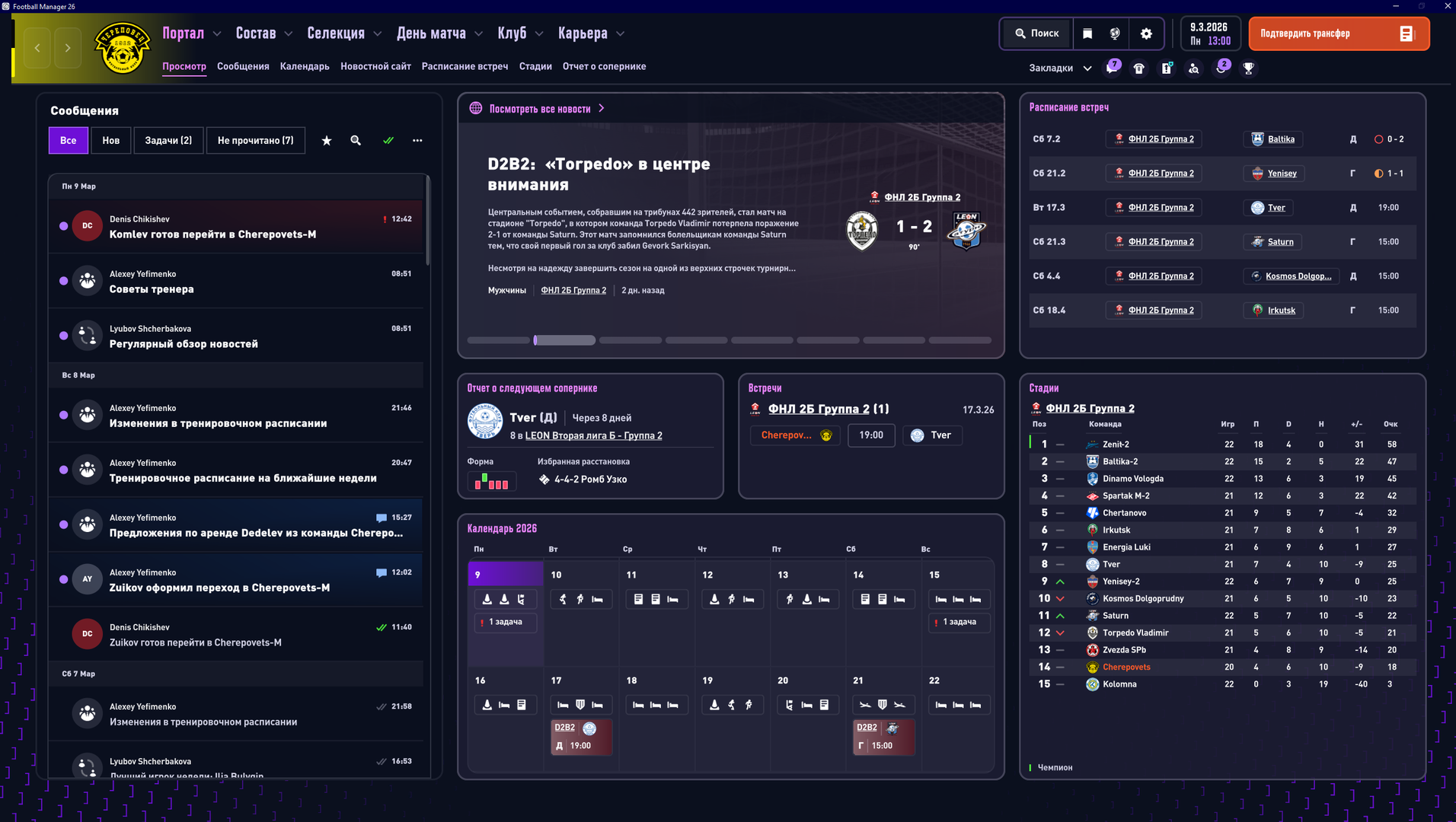The image size is (1456, 822).
Task: Open the globe world icon
Action: (x=1115, y=33)
